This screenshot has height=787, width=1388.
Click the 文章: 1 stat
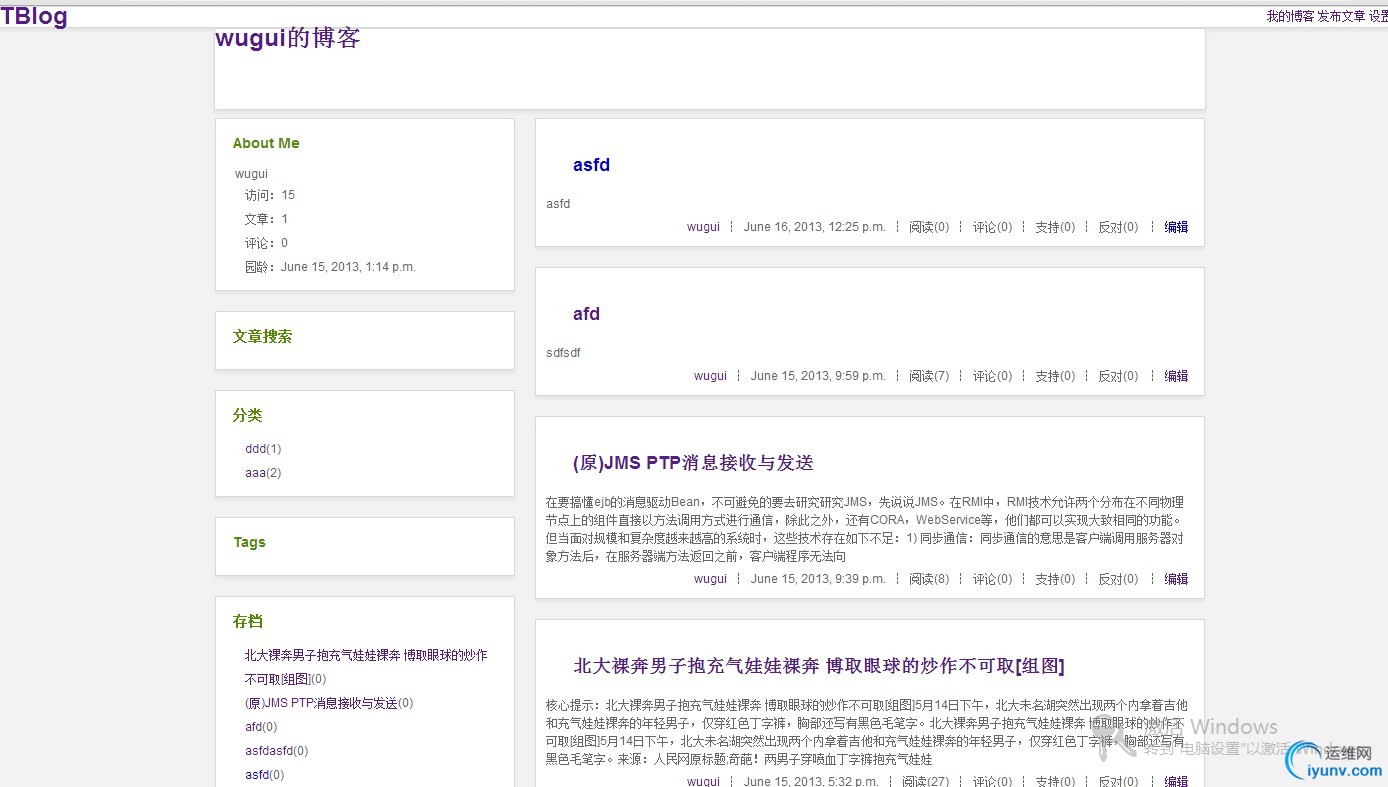click(x=266, y=219)
